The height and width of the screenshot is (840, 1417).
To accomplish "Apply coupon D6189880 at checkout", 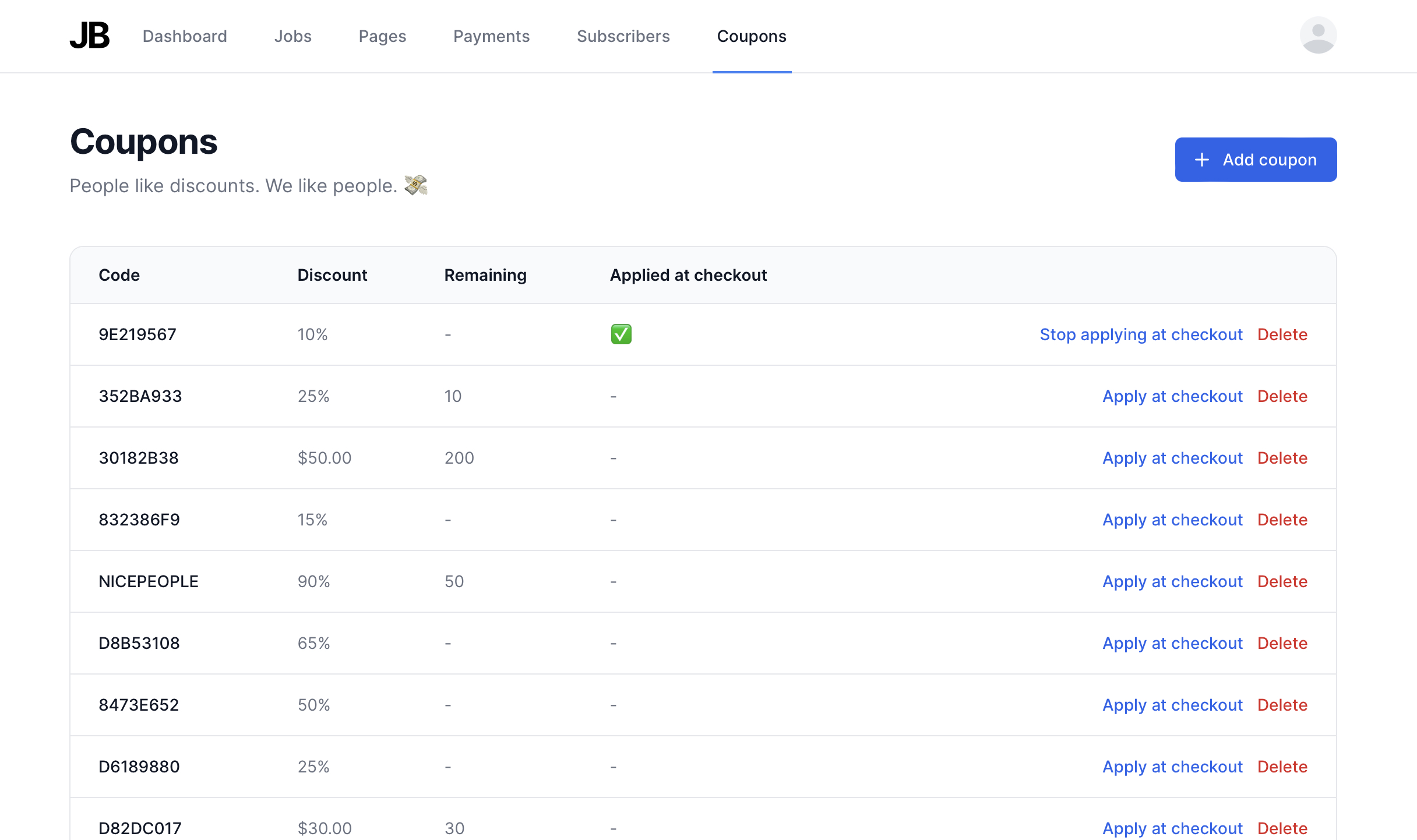I will click(1172, 767).
